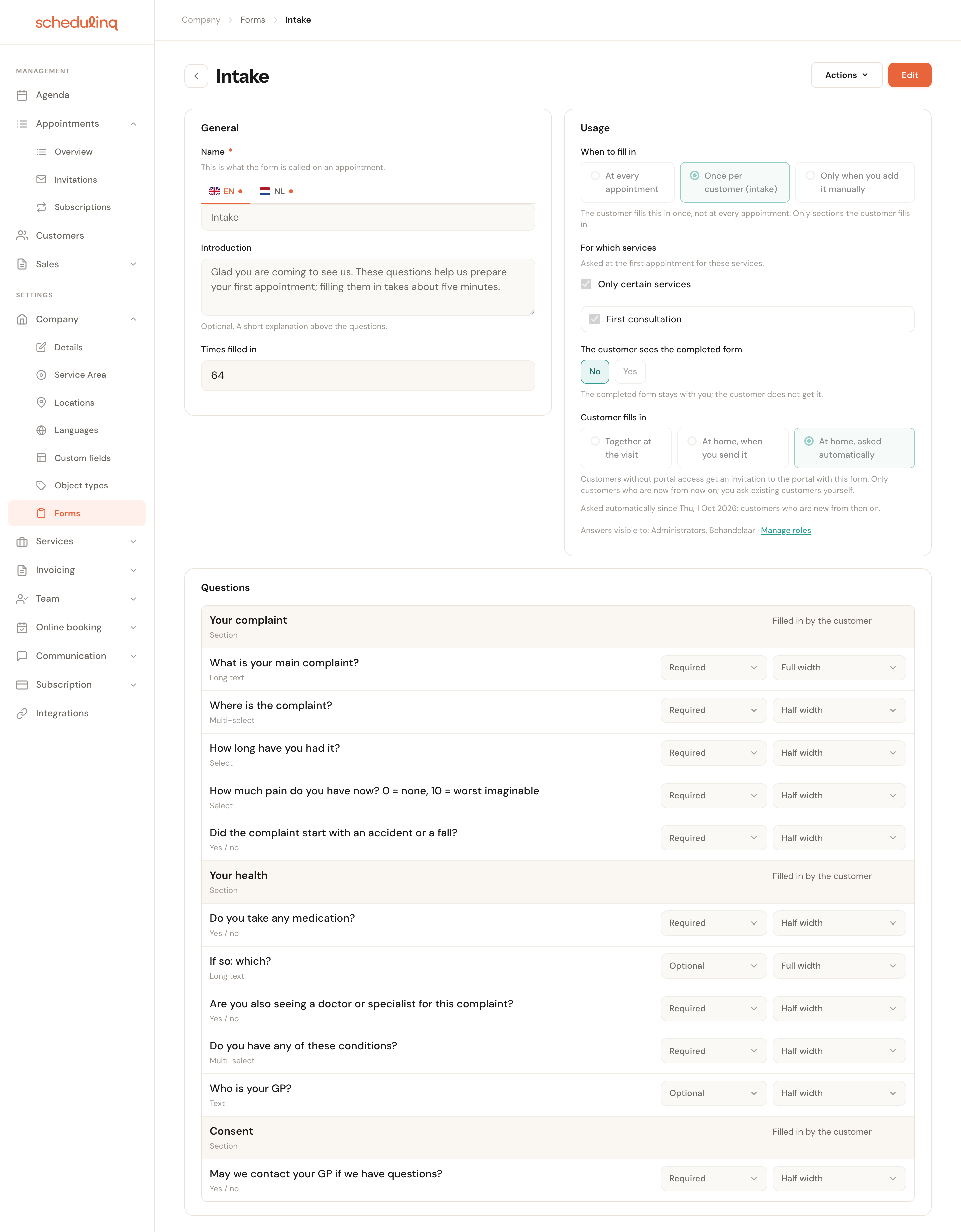Viewport: 961px width, 1232px height.
Task: Click the Name input field Intake
Action: [368, 218]
